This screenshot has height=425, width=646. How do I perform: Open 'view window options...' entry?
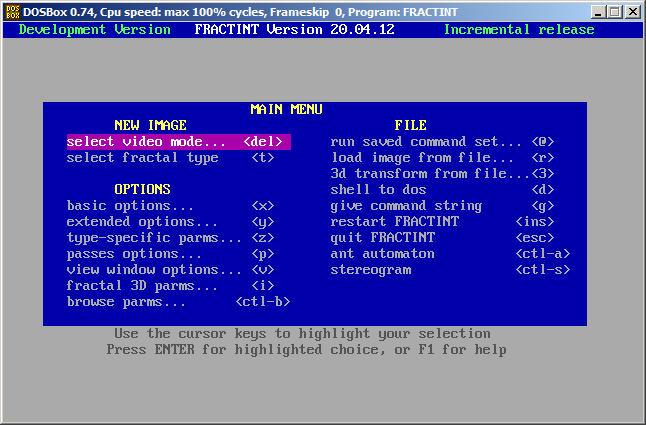click(x=170, y=270)
